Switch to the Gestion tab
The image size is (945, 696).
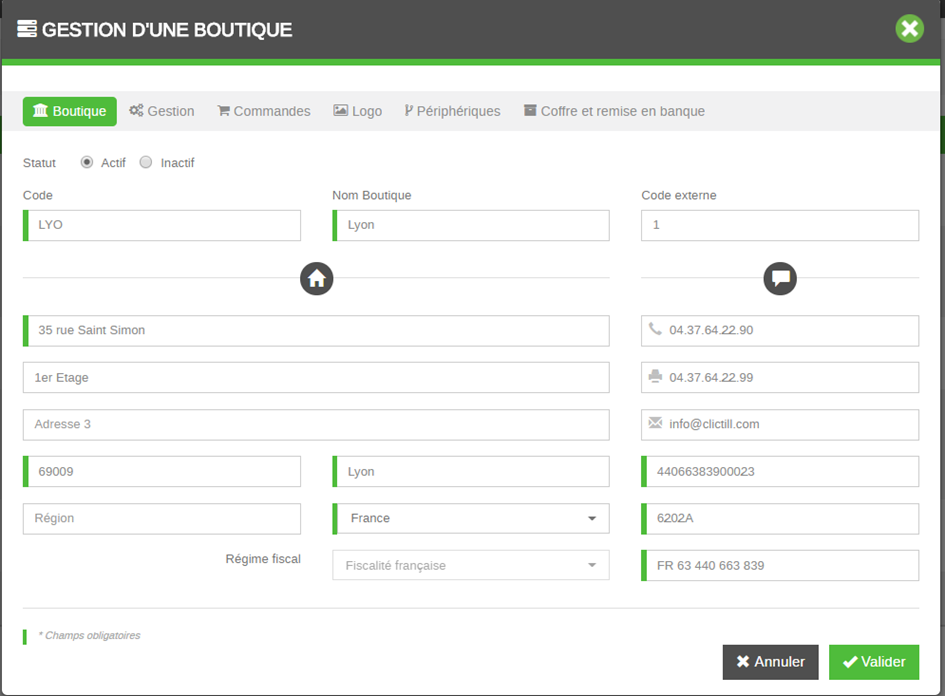(162, 111)
